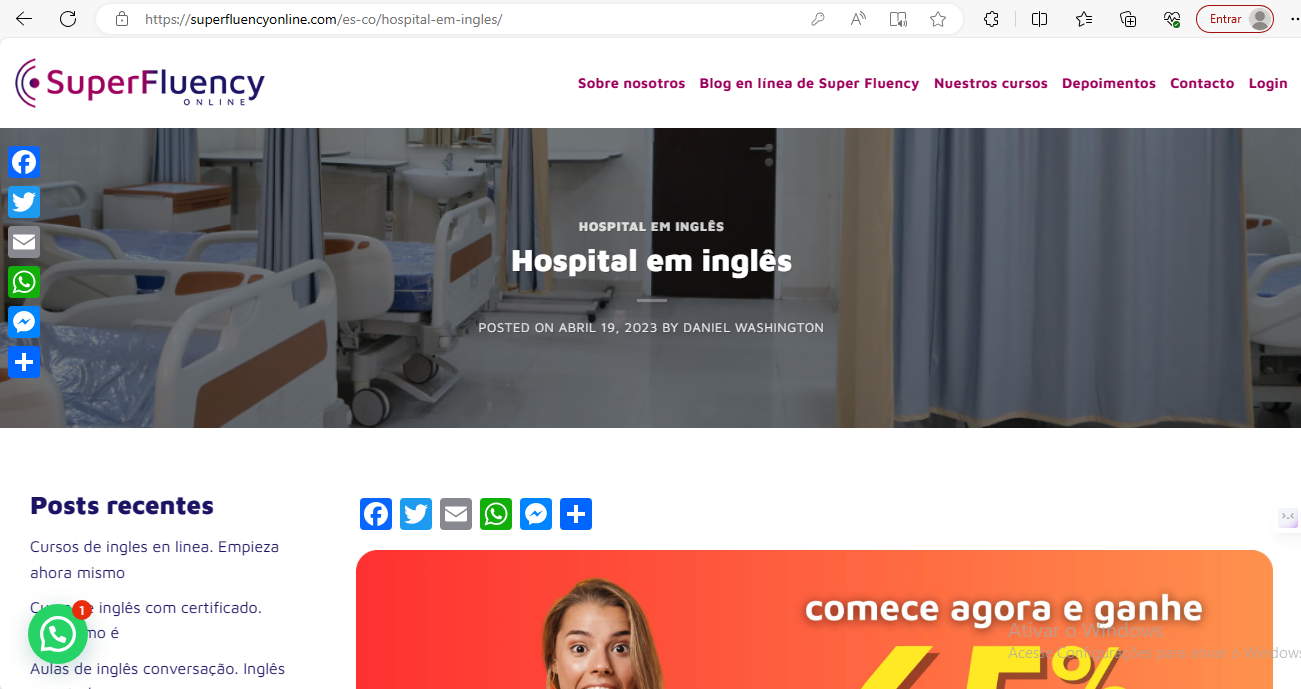
Task: Open floating WhatsApp chat bubble
Action: tap(58, 634)
